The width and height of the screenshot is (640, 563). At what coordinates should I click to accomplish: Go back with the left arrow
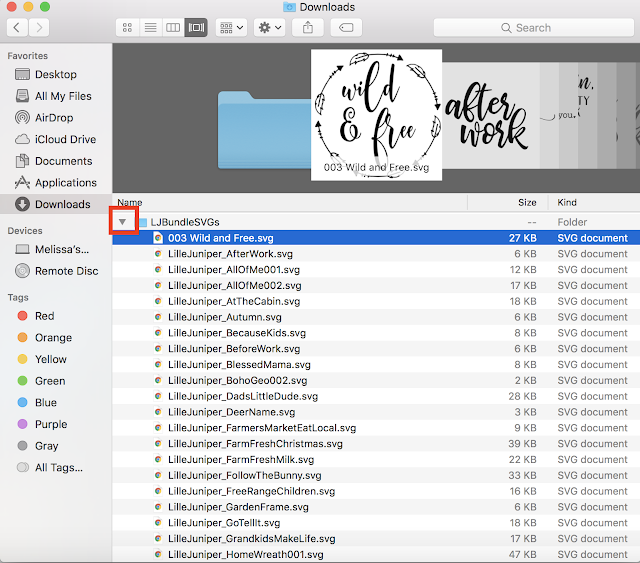pyautogui.click(x=17, y=27)
